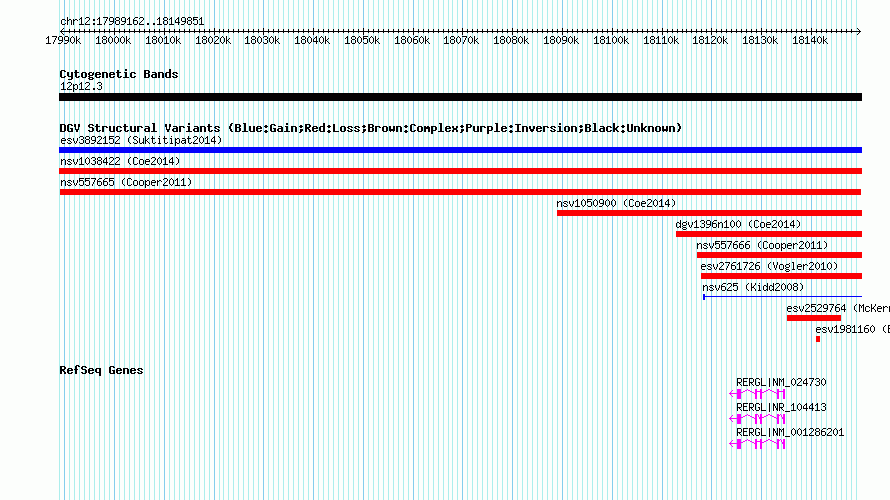Select the red nsv1038422 loss bar
The image size is (890, 500).
click(x=460, y=171)
